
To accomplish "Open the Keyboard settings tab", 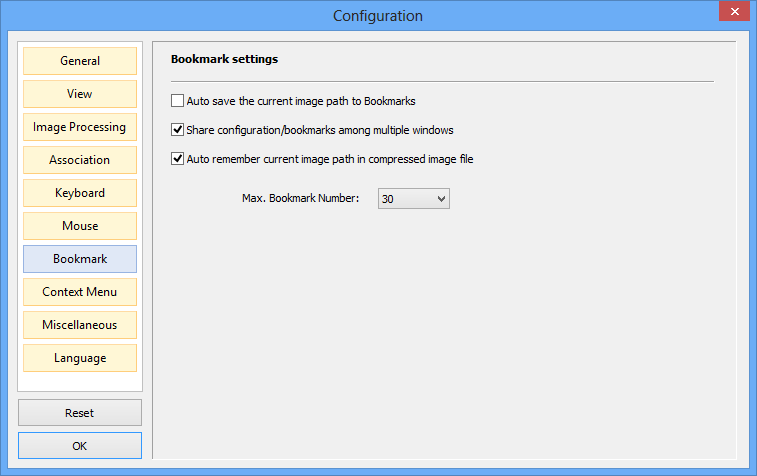I will pyautogui.click(x=80, y=193).
